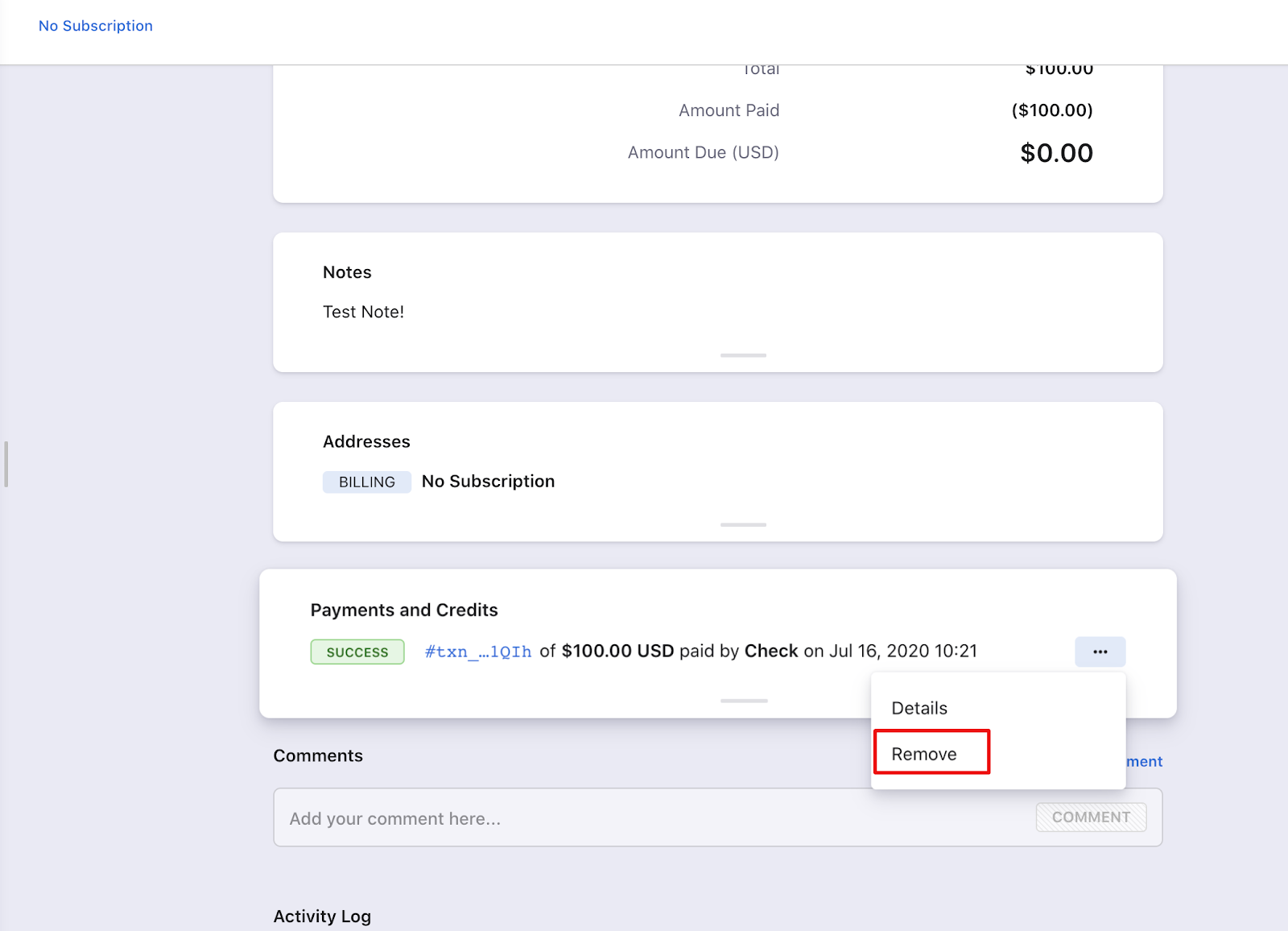Image resolution: width=1288 pixels, height=931 pixels.
Task: Click the $0.00 amount due value
Action: point(1056,153)
